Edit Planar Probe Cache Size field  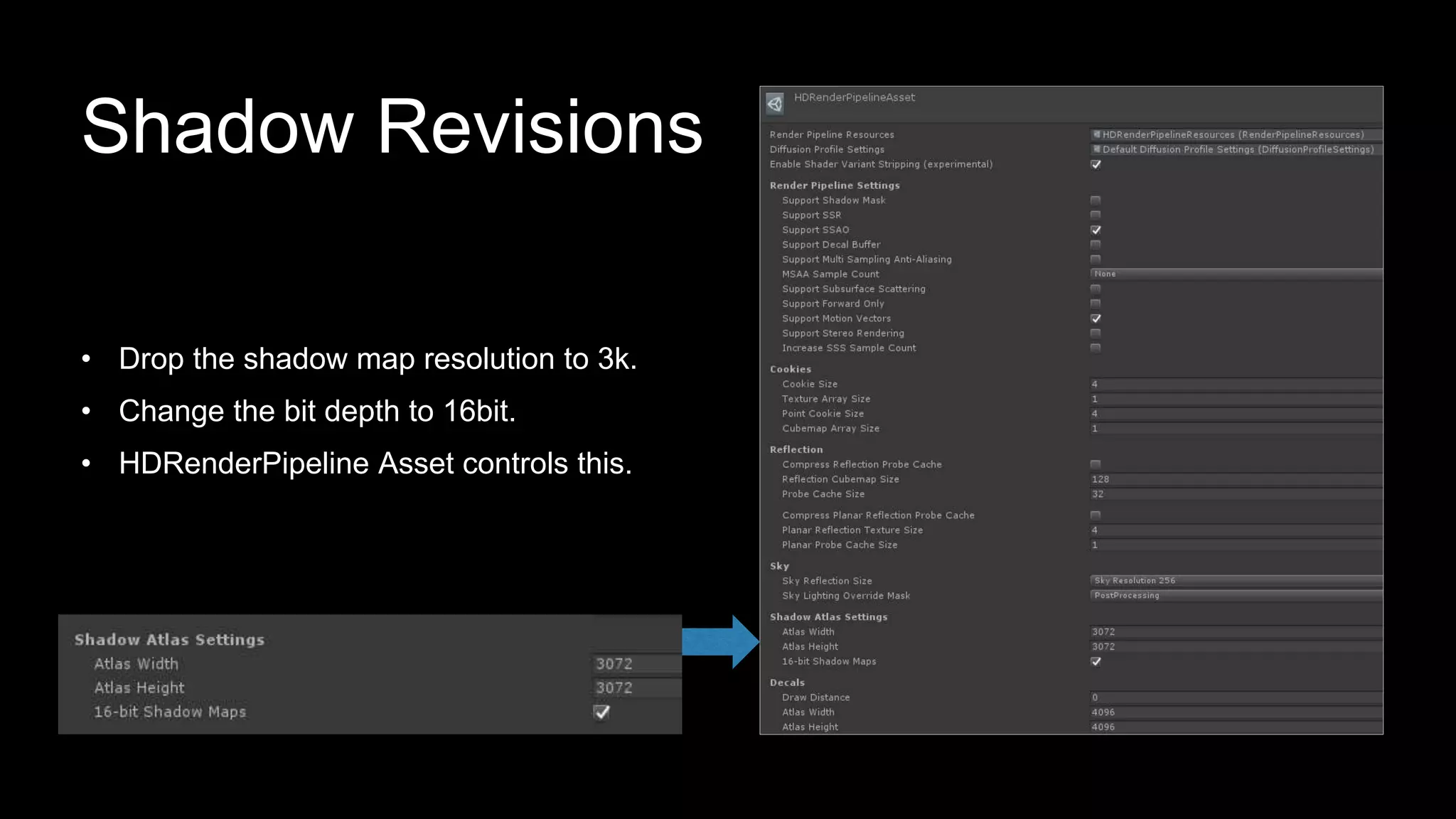tap(1236, 545)
